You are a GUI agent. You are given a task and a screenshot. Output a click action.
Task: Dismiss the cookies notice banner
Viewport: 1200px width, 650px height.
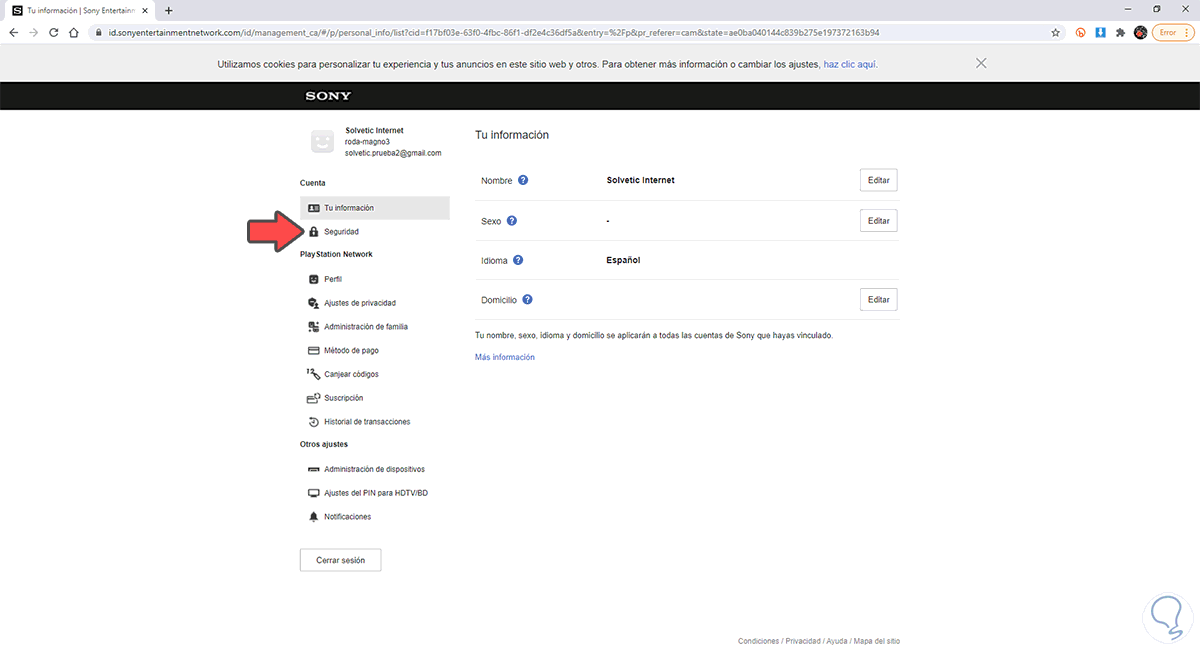click(981, 63)
